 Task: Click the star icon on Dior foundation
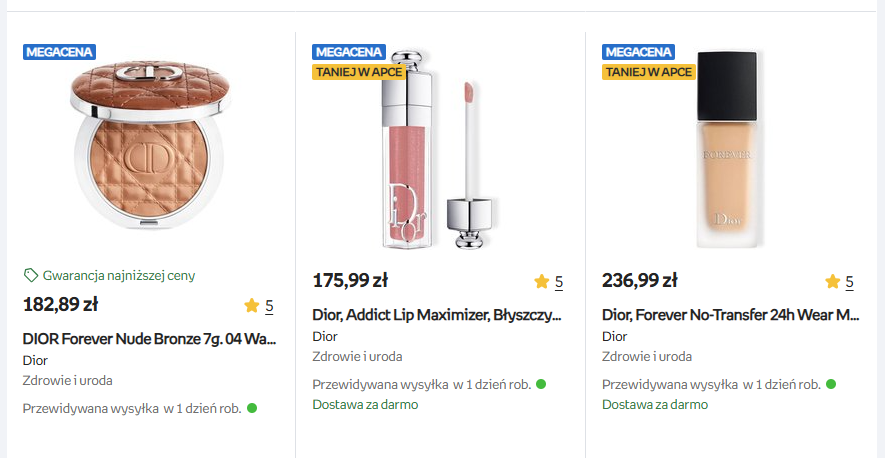[x=832, y=282]
